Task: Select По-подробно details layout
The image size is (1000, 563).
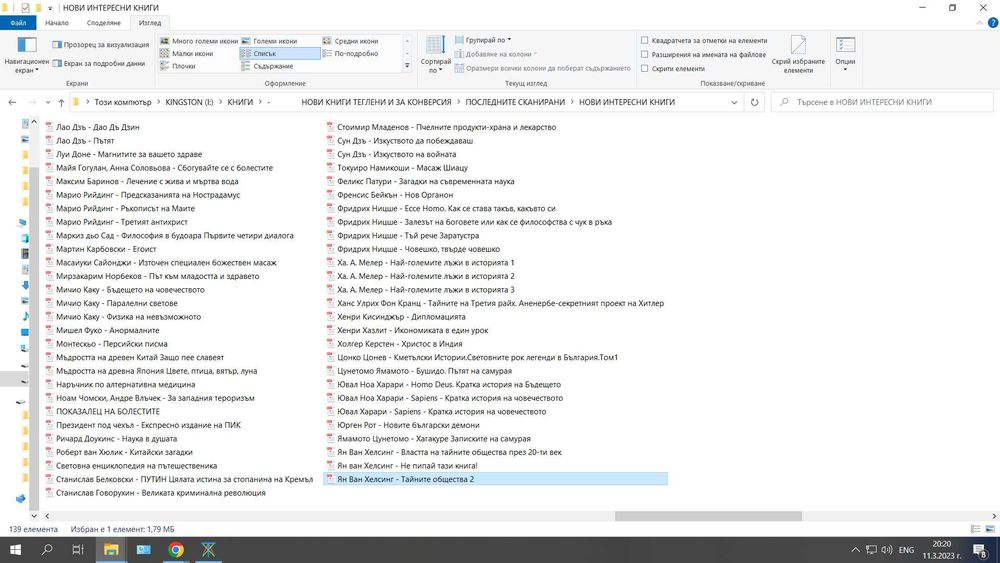Action: (351, 54)
